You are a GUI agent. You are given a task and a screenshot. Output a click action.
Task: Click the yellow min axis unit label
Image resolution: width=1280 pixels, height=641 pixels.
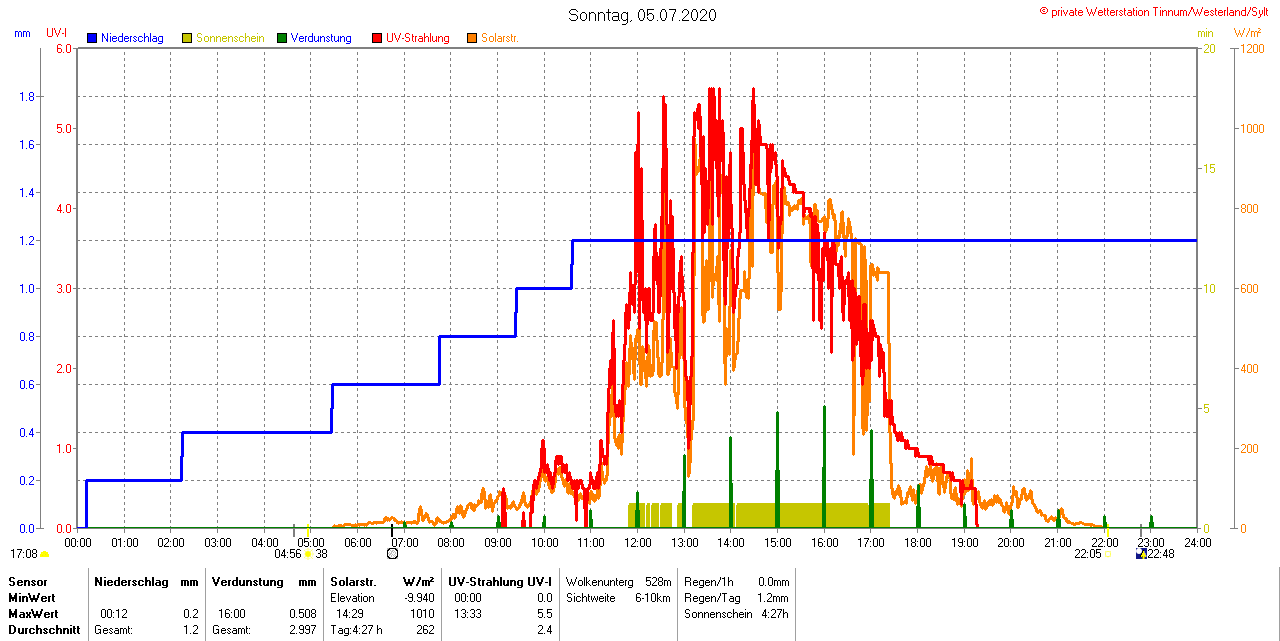pyautogui.click(x=1205, y=33)
